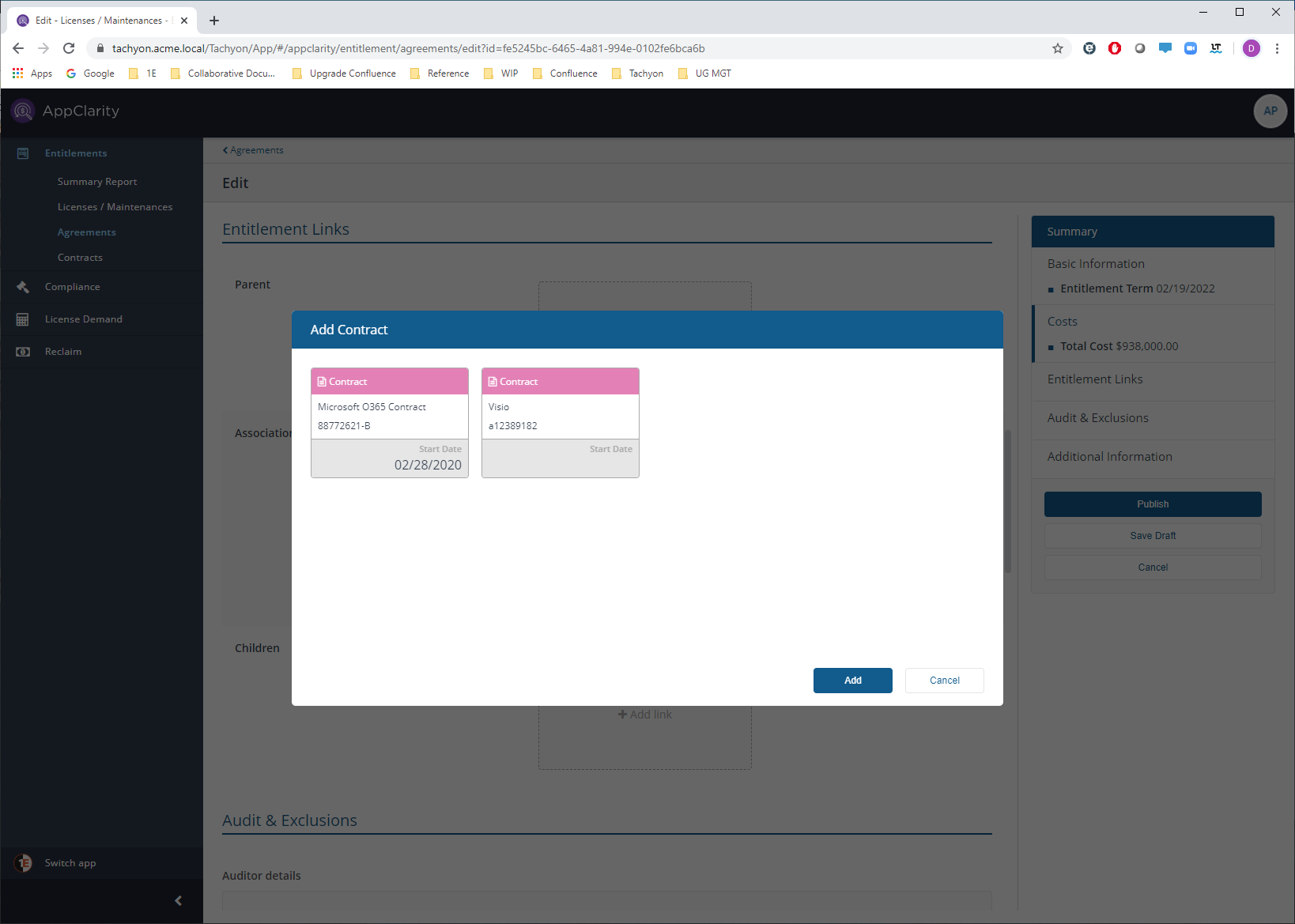1295x924 pixels.
Task: Open the AP user avatar menu
Action: 1270,111
